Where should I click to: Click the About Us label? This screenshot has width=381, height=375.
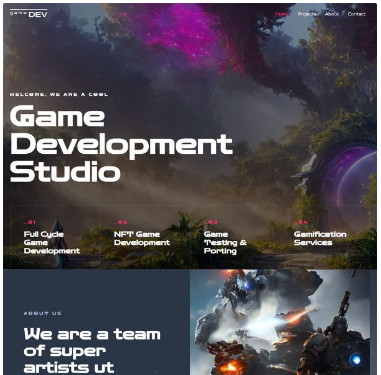click(x=42, y=313)
